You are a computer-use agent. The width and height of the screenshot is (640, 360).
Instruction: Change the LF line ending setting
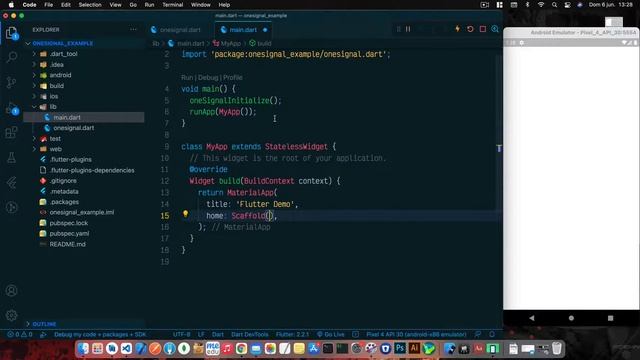pyautogui.click(x=201, y=334)
